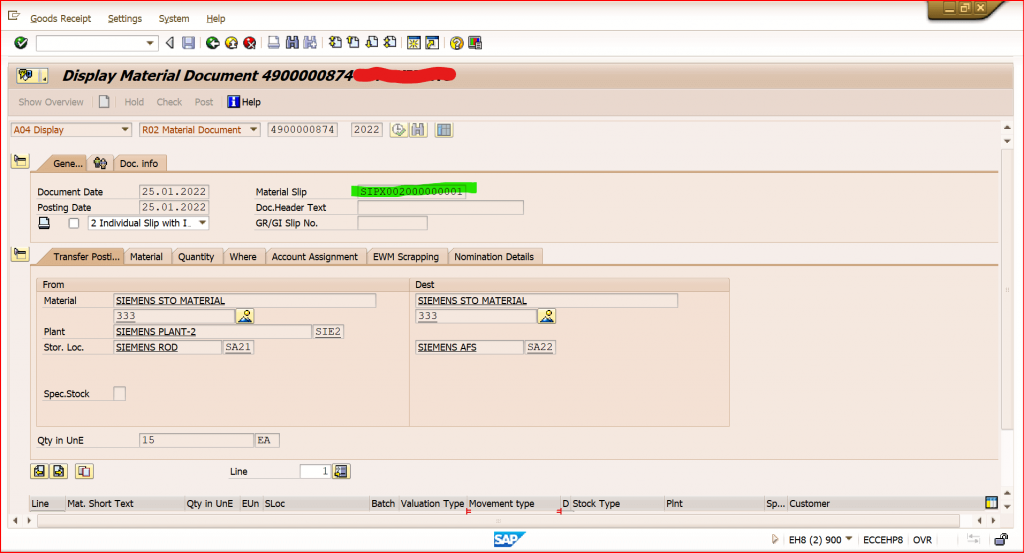Open the EWM Scrapping tab
Viewport: 1024px width, 553px height.
[406, 257]
